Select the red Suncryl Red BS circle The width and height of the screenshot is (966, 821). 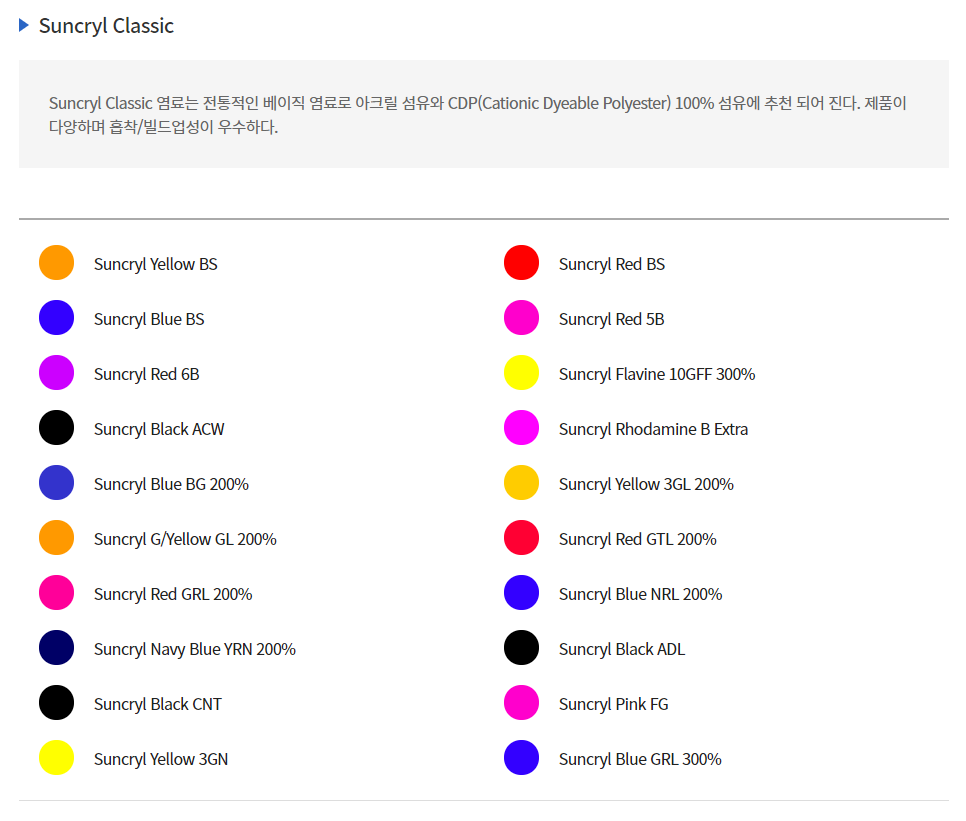click(521, 263)
